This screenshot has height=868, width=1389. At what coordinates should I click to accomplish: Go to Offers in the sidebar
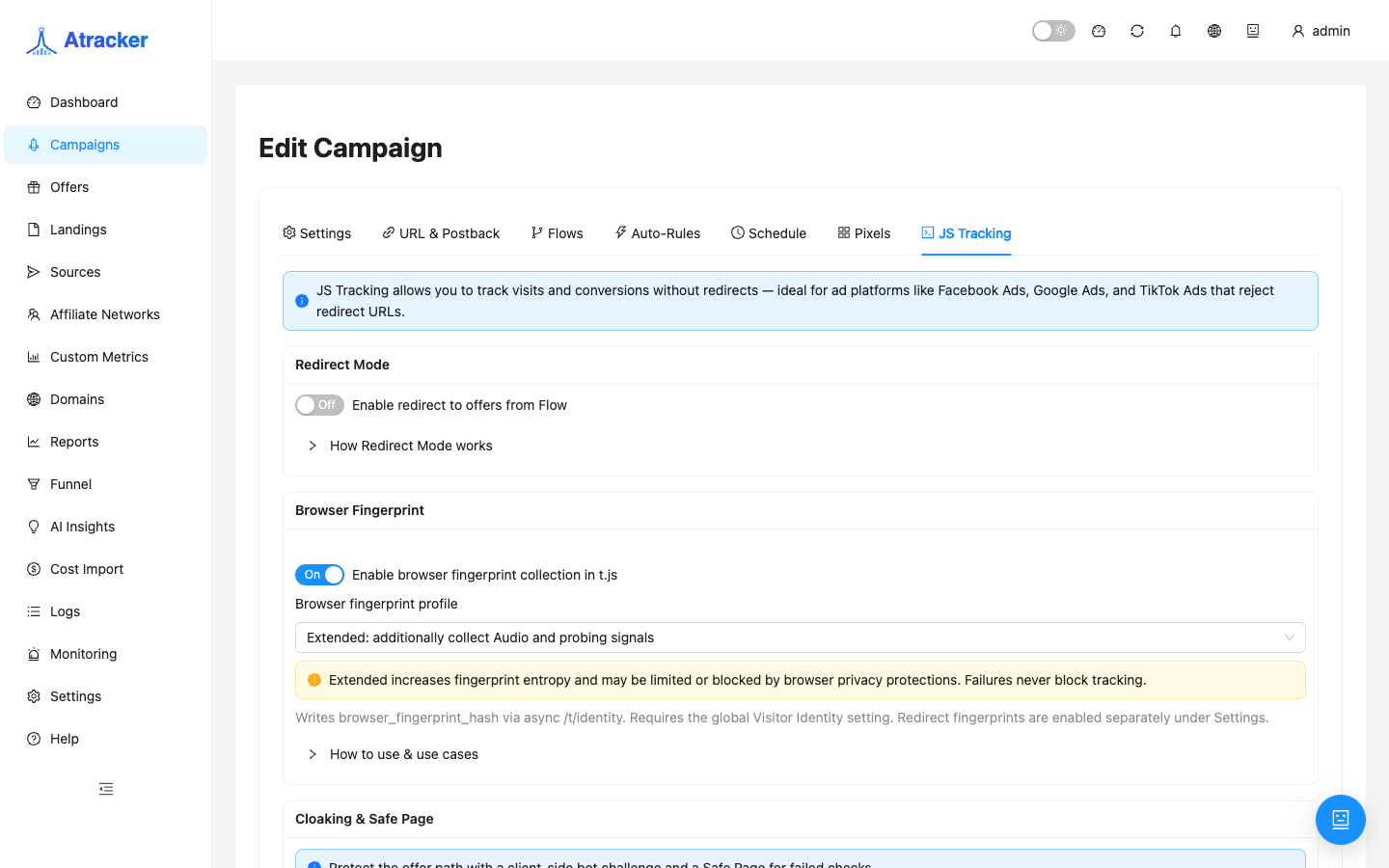point(106,187)
